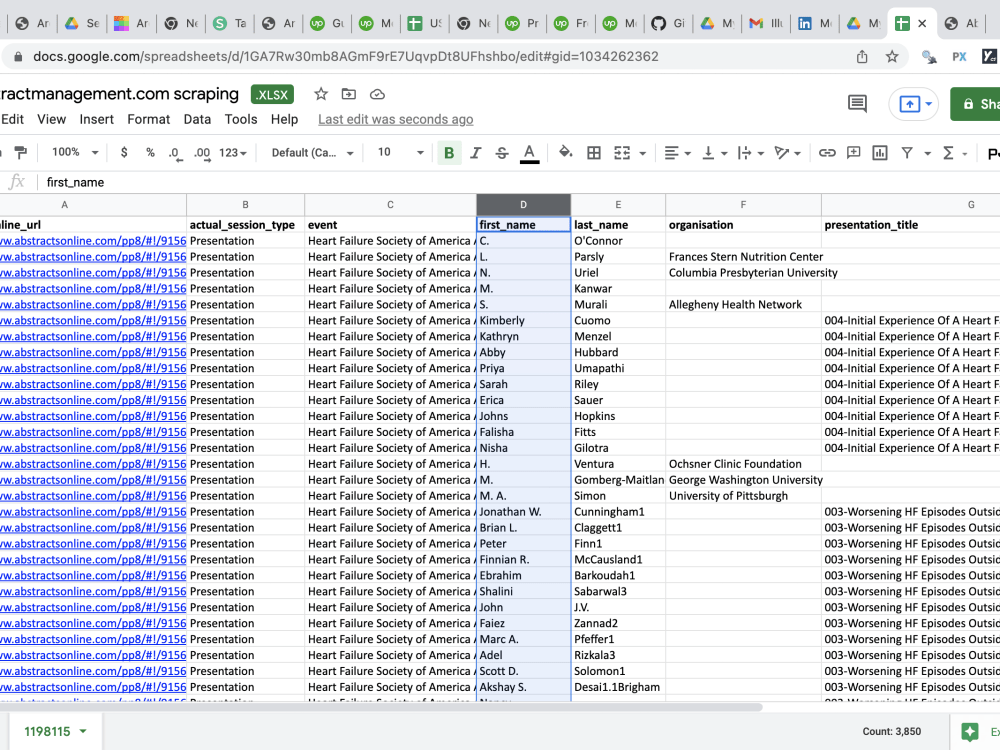The height and width of the screenshot is (750, 1000).
Task: Open zoom 100% dropdown
Action: coord(75,152)
